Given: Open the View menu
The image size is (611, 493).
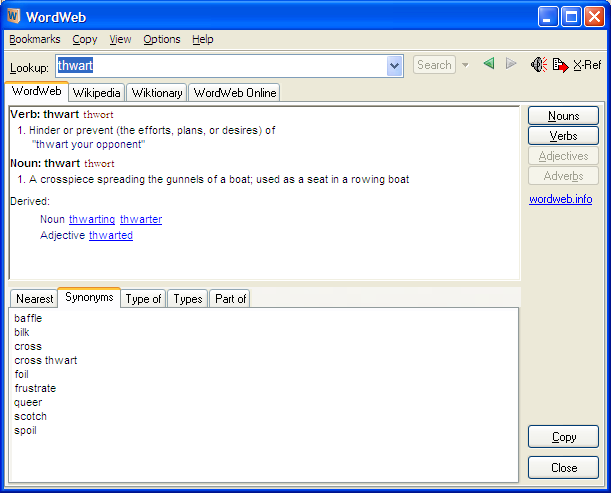Looking at the screenshot, I should point(120,39).
